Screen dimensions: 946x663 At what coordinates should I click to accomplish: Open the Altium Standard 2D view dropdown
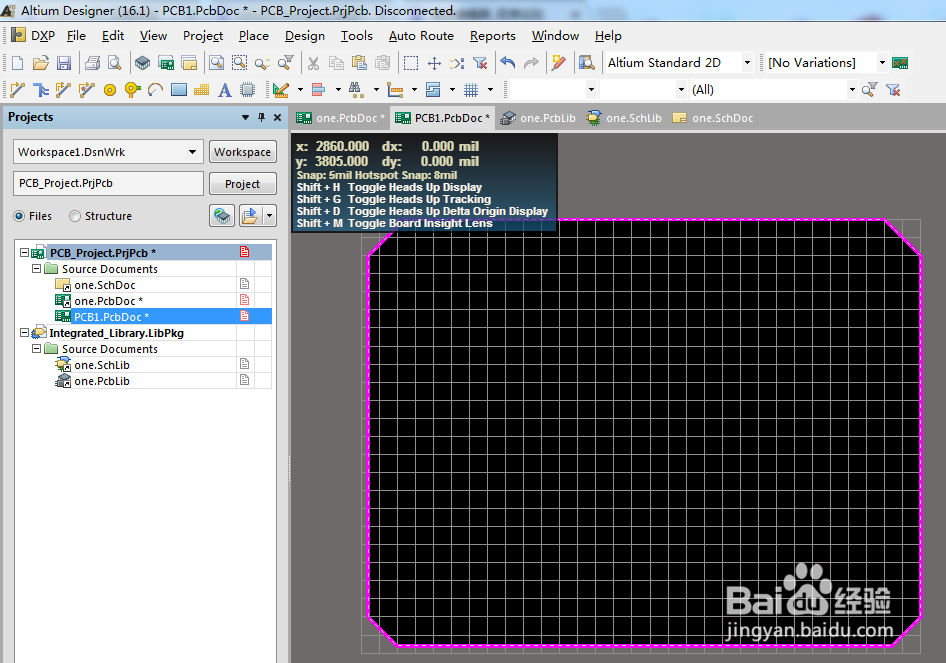tap(747, 63)
